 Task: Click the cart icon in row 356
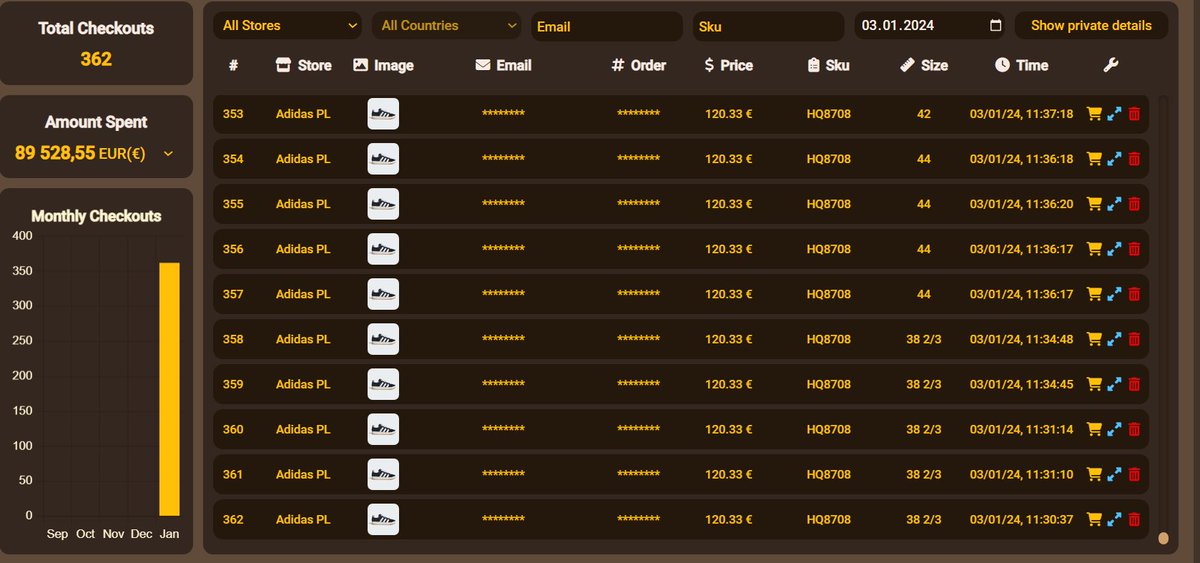1094,249
